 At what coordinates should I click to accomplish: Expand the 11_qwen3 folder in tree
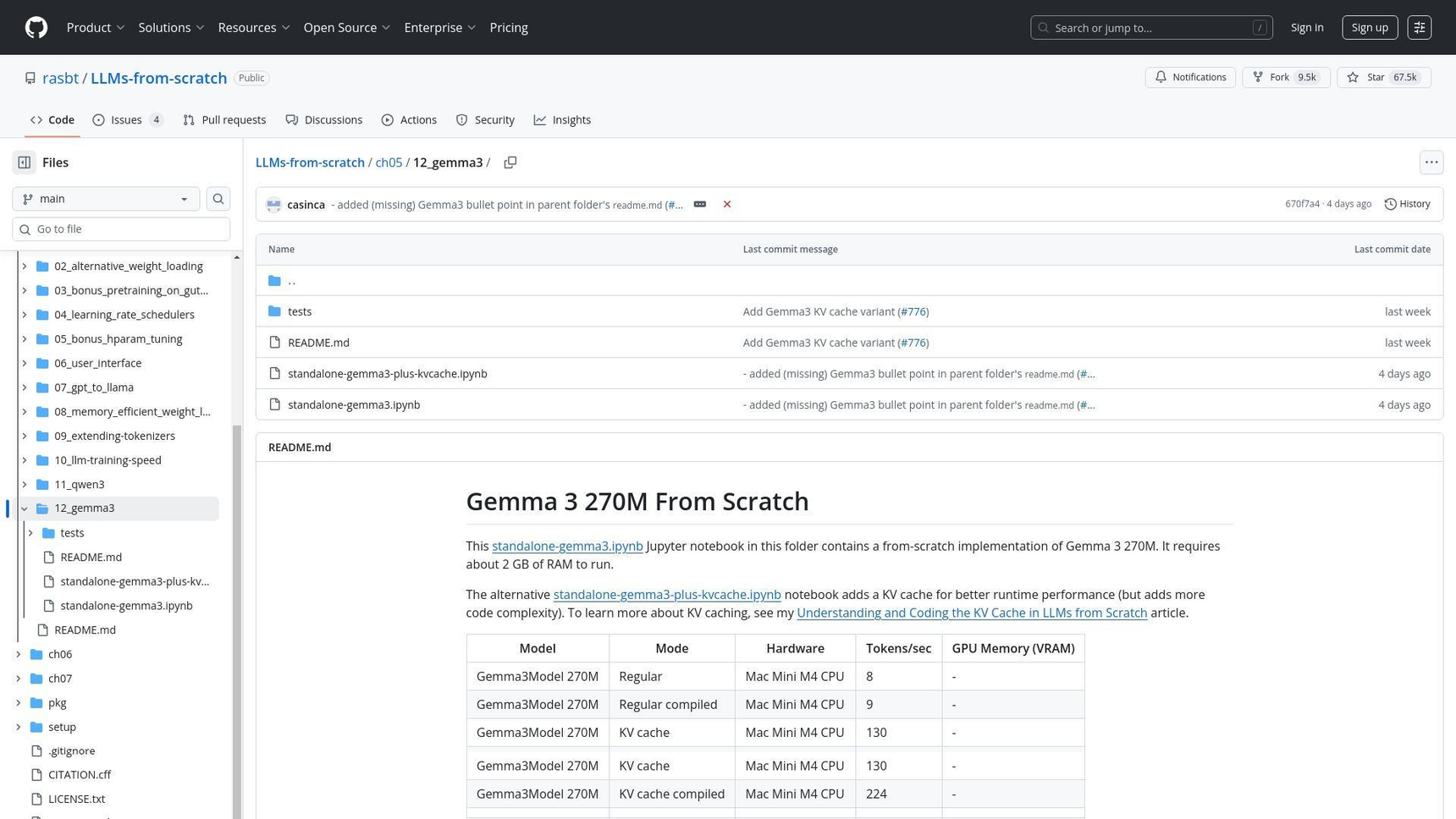click(25, 485)
